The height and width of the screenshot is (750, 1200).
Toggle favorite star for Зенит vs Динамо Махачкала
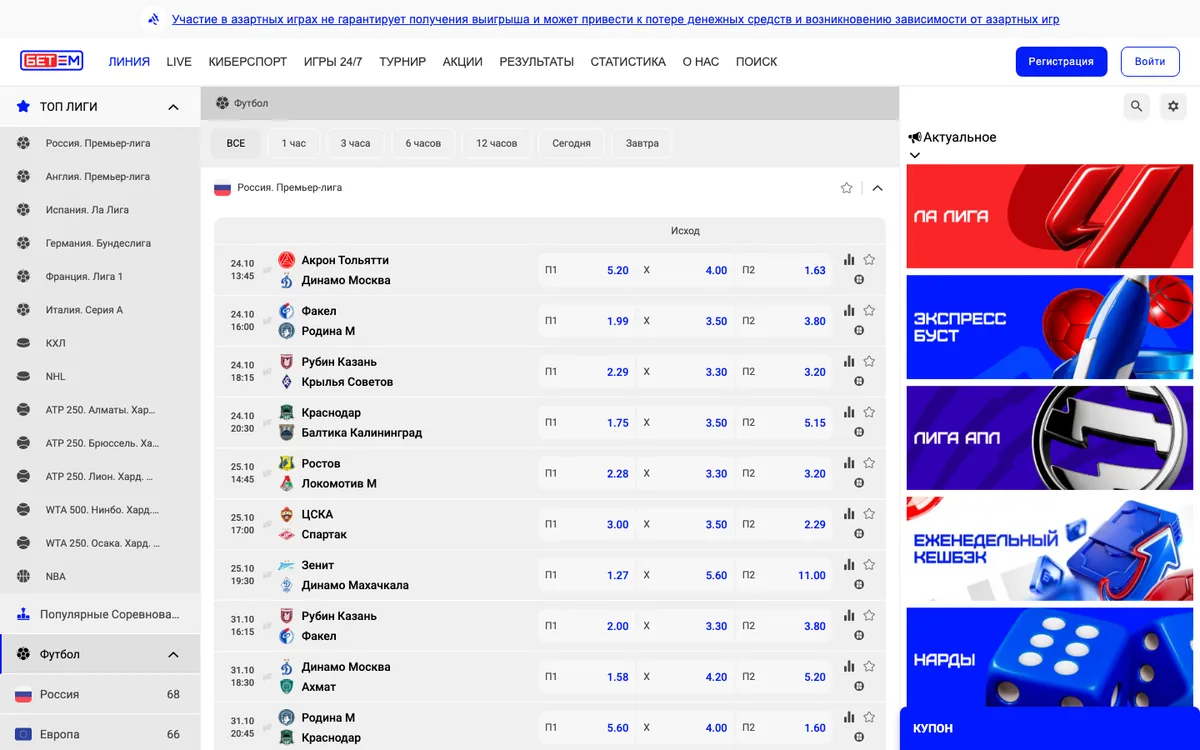click(x=869, y=565)
